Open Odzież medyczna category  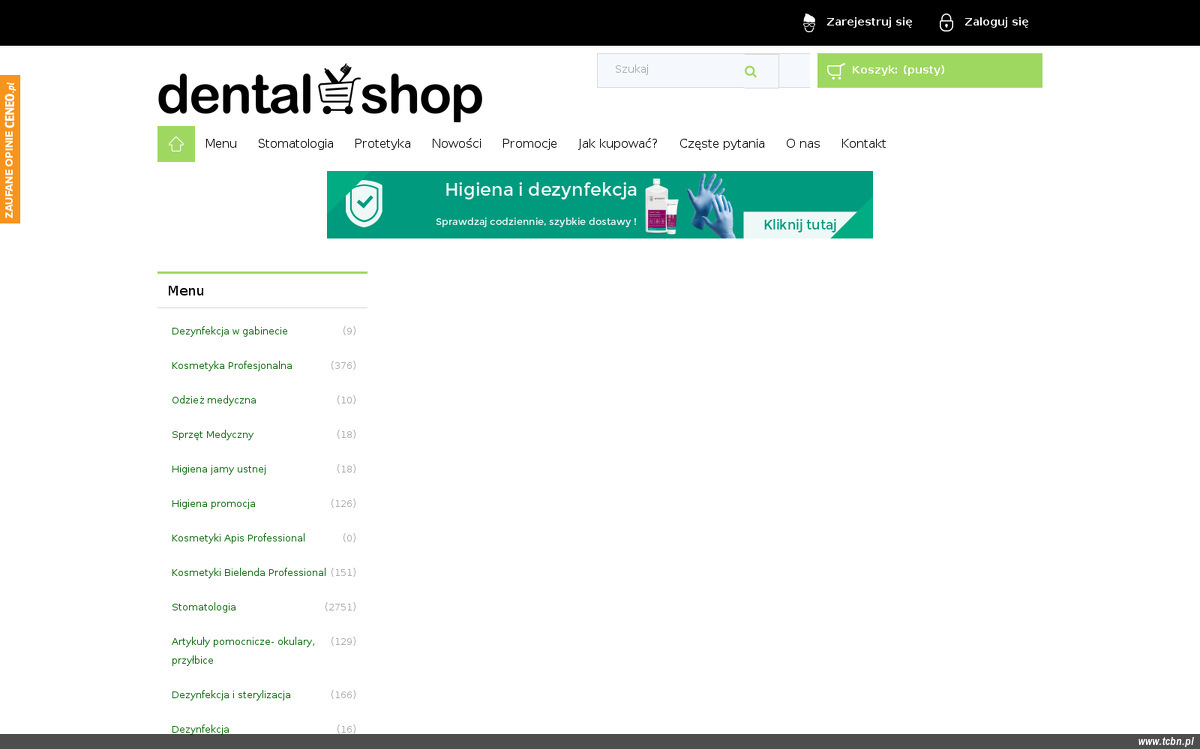pyautogui.click(x=214, y=400)
